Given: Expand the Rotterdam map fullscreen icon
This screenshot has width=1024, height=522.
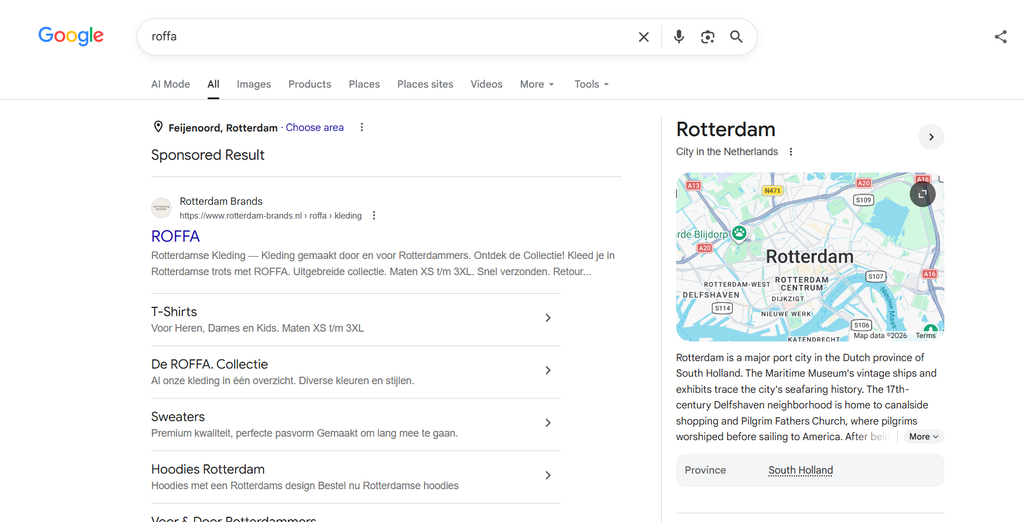Looking at the screenshot, I should [x=922, y=194].
